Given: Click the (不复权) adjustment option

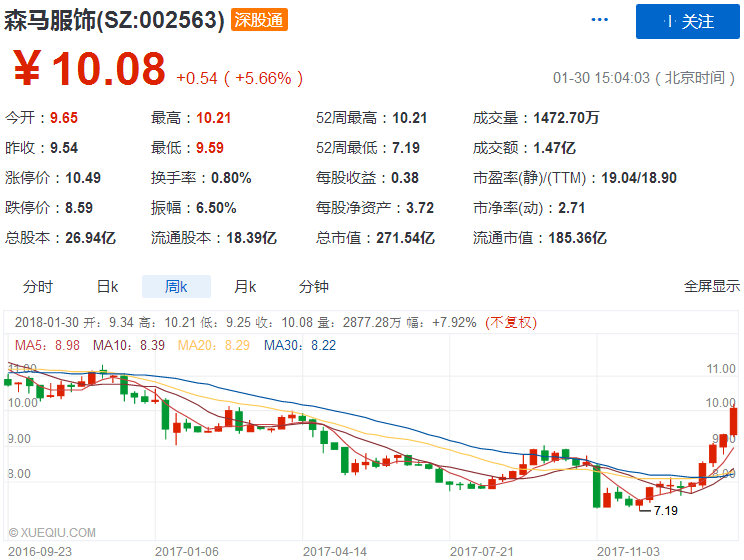Looking at the screenshot, I should pos(511,323).
